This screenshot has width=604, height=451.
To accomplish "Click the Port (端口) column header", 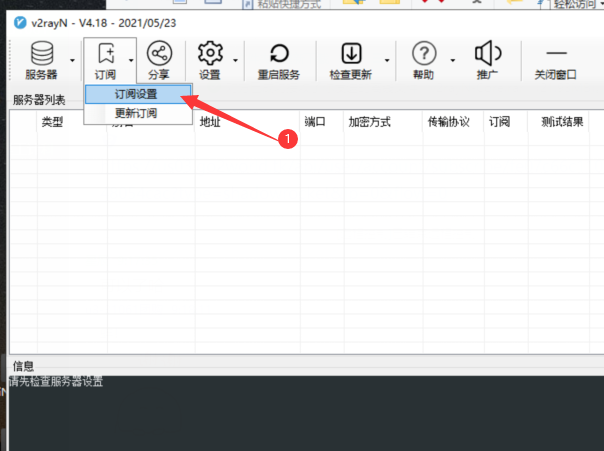I will point(315,122).
